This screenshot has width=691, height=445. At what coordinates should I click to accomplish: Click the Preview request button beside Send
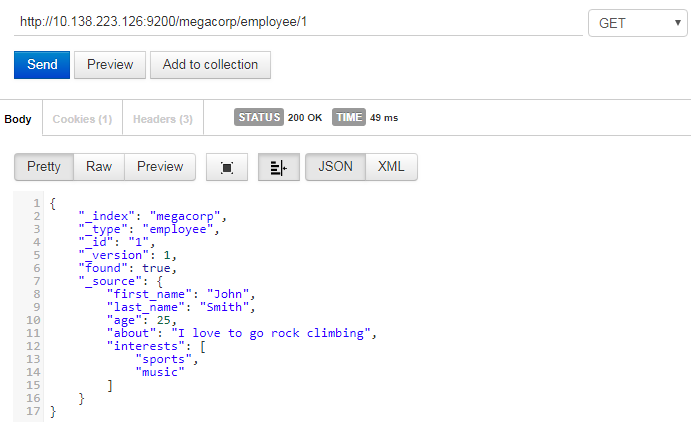point(110,65)
